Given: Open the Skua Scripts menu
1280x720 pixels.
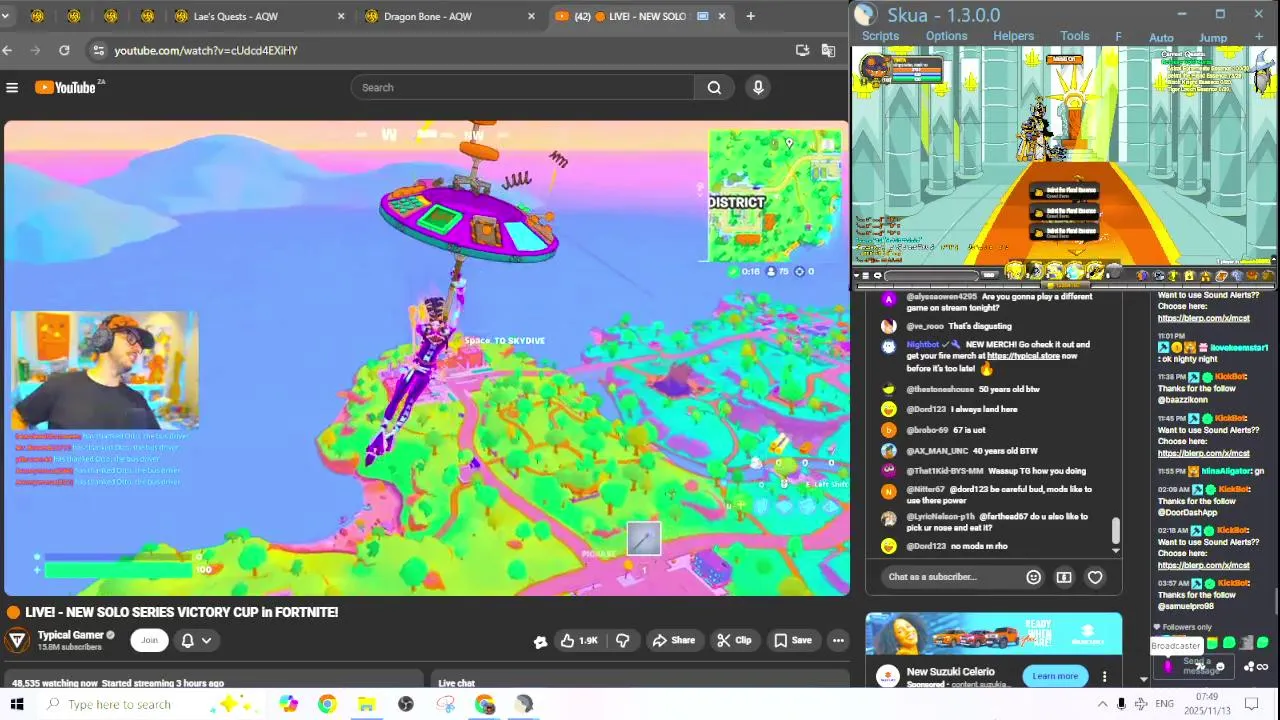Looking at the screenshot, I should point(880,36).
